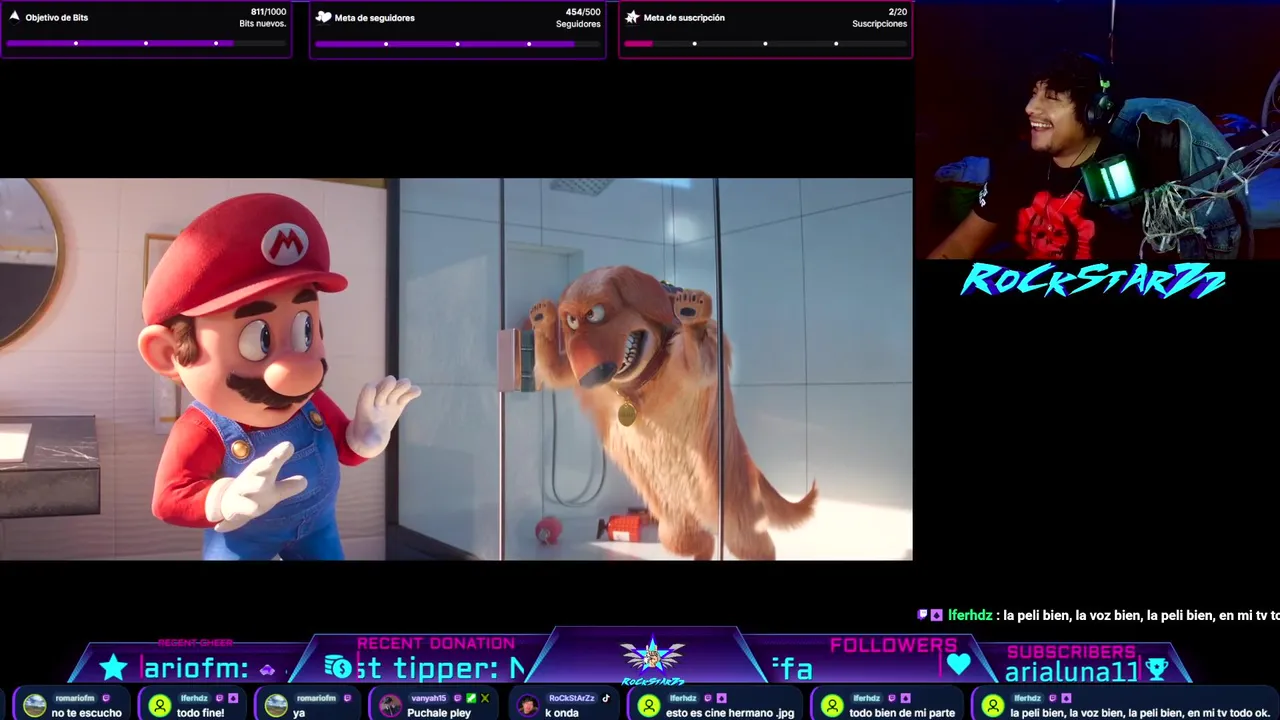Click the green badge next to vanyah15's name
1280x720 pixels.
472,698
